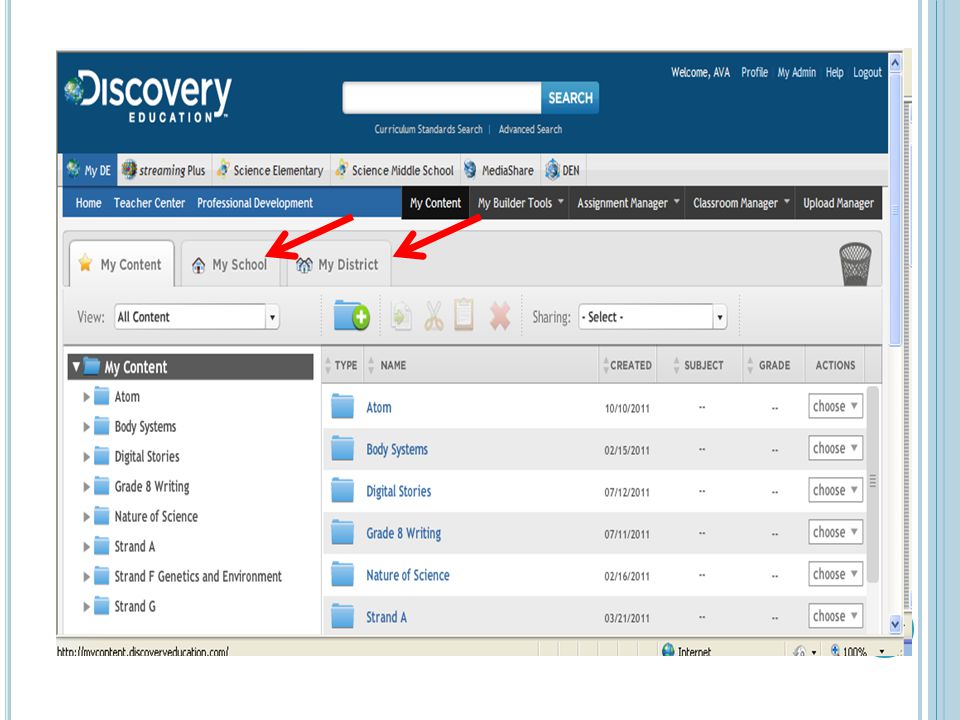Expand the Grade 8 Writing tree folder
Viewport: 960px width, 720px height.
86,487
